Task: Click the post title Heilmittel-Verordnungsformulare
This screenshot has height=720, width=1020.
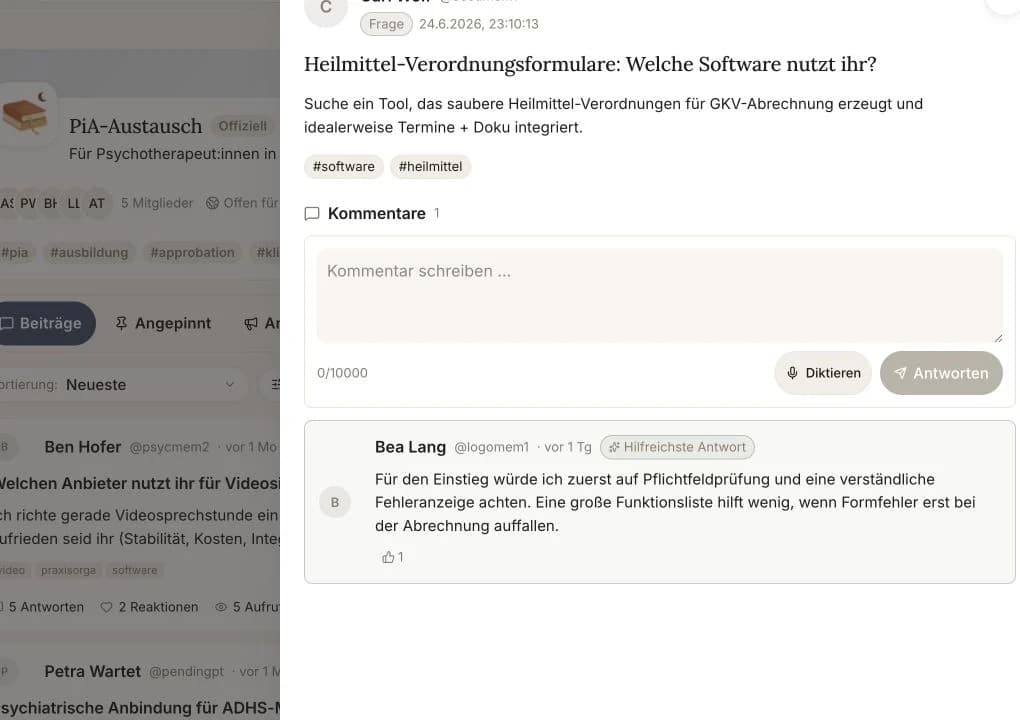Action: (x=590, y=64)
